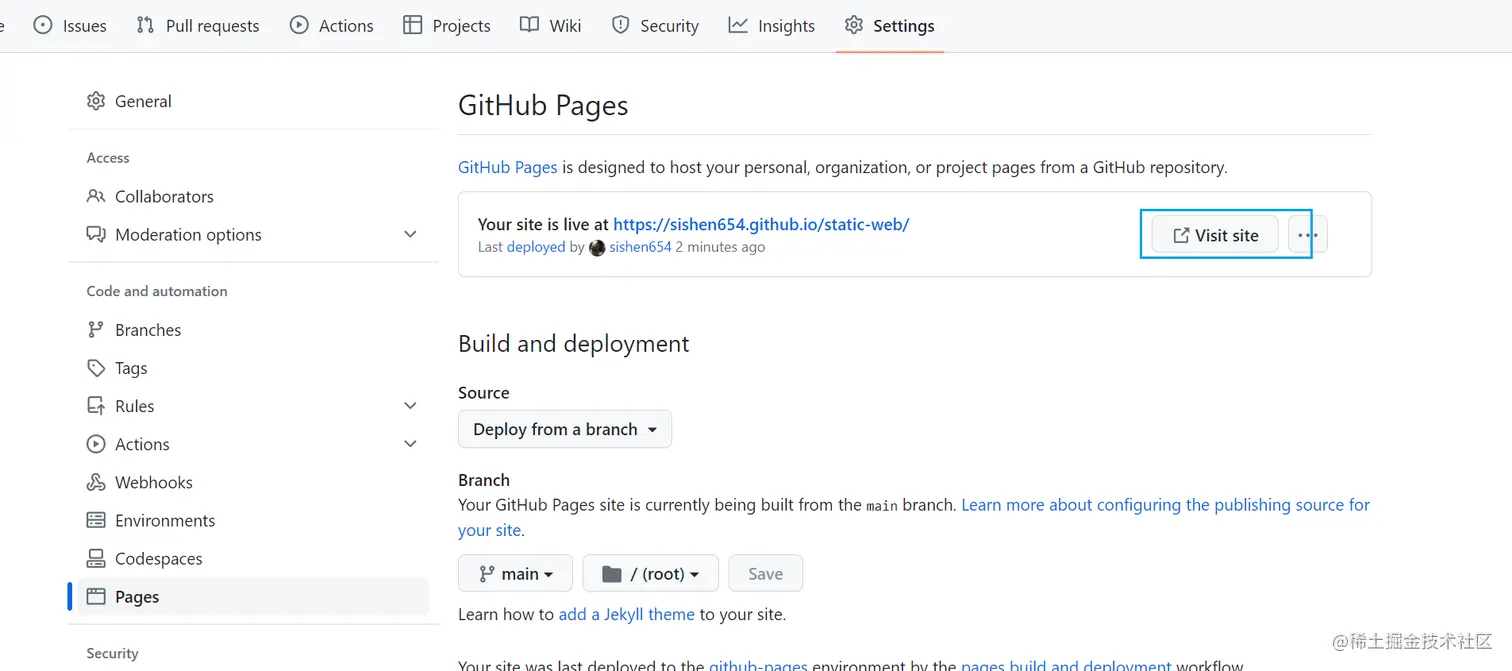This screenshot has width=1512, height=671.
Task: Select Pages in the sidebar
Action: click(253, 597)
